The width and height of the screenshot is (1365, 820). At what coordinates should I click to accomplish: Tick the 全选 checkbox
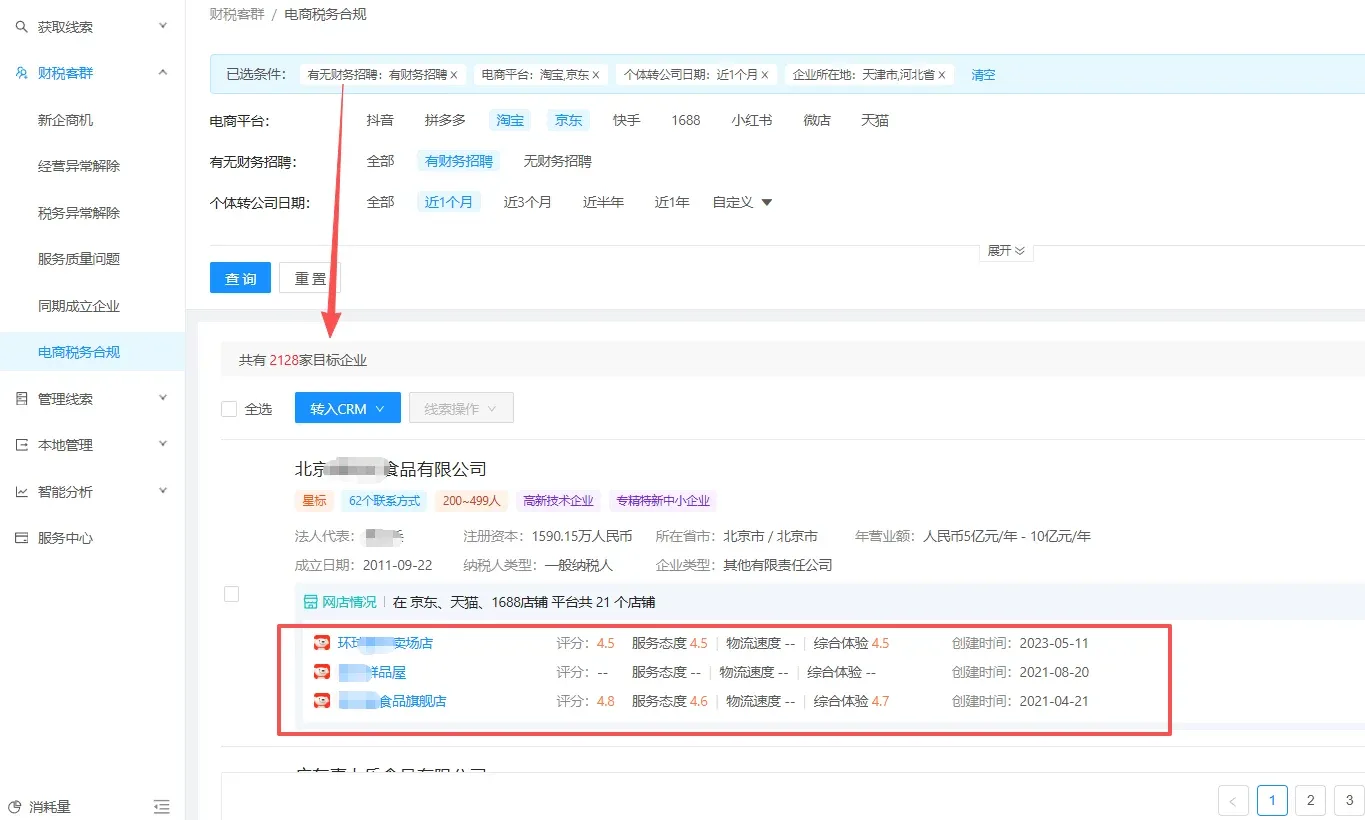point(229,409)
